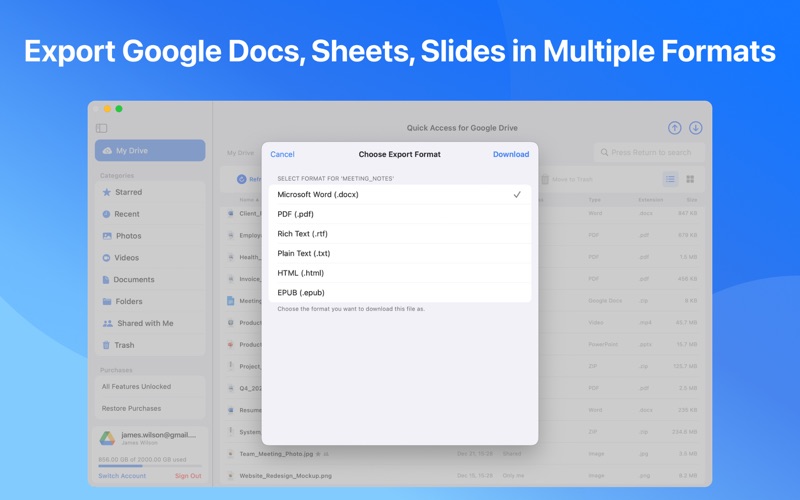
Task: Click the 'Dec 21, 15:28' date cell
Action: pyautogui.click(x=475, y=454)
